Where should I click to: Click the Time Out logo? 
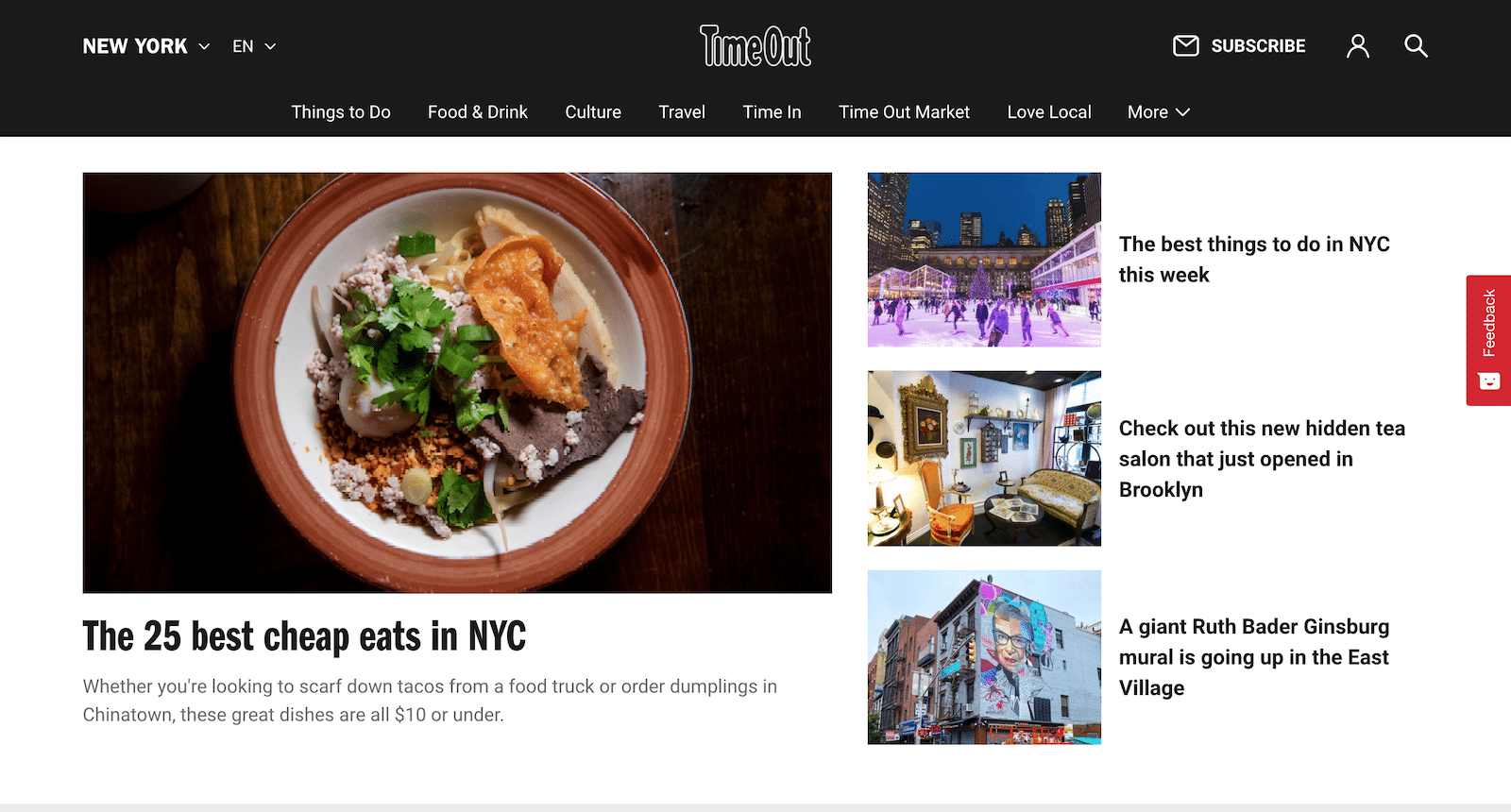(x=755, y=45)
